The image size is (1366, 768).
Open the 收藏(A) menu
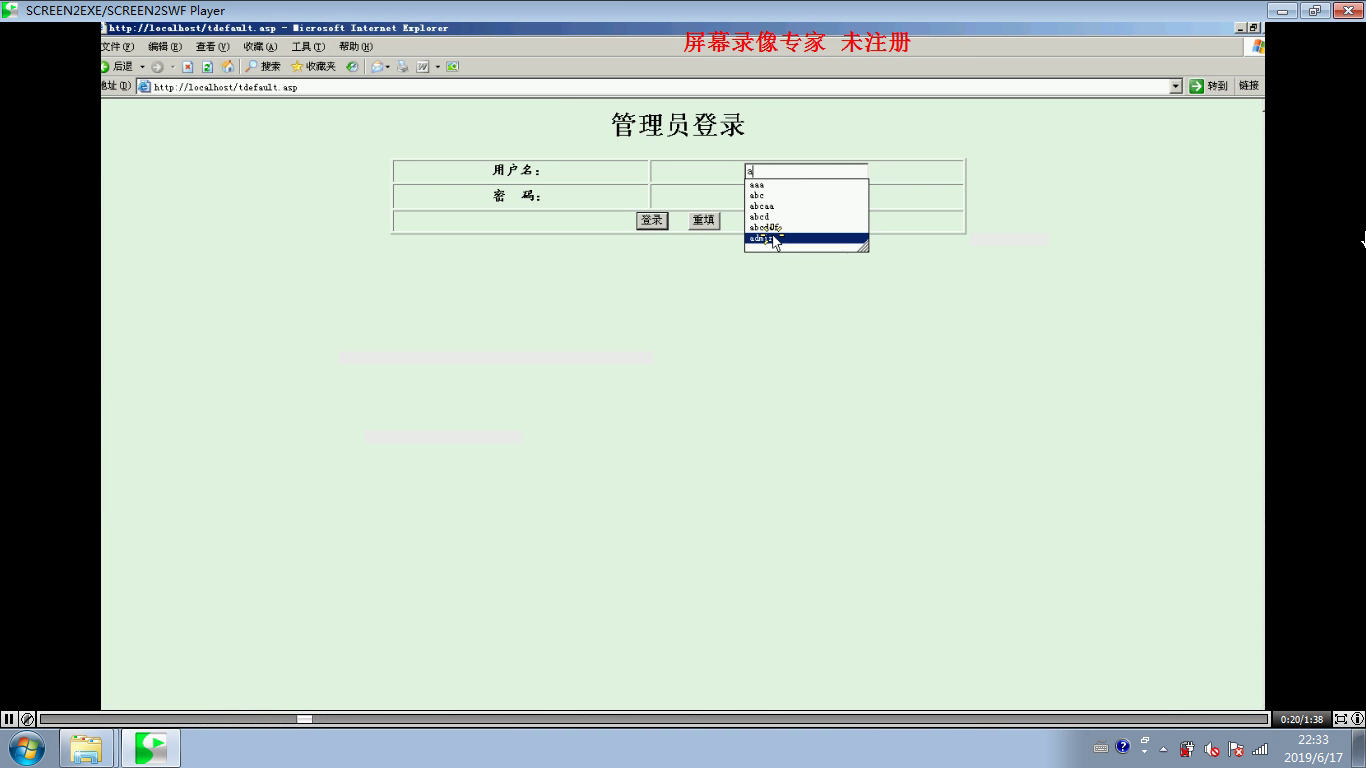point(260,47)
